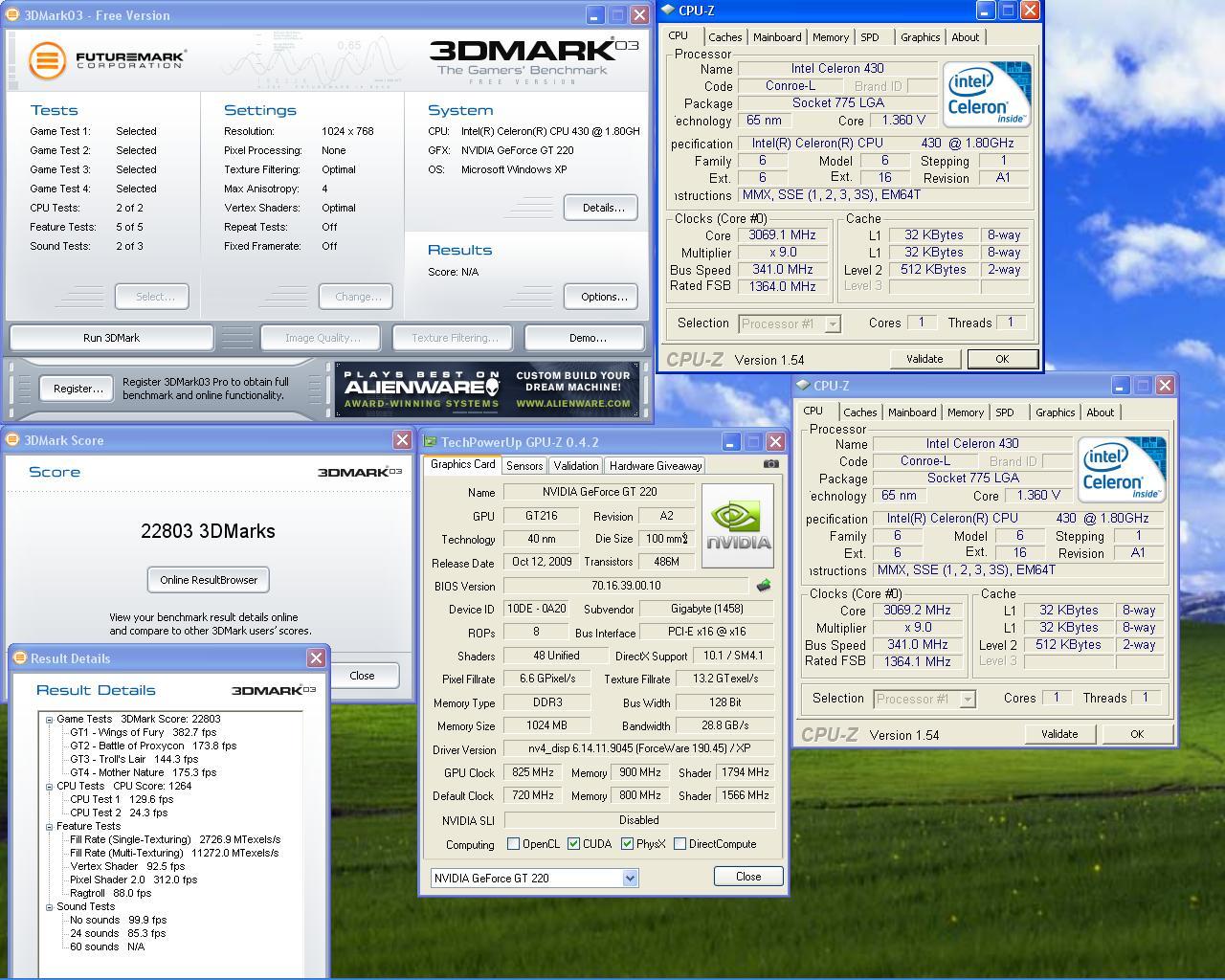
Task: Collapse the Sound Tests tree node
Action: tap(49, 906)
